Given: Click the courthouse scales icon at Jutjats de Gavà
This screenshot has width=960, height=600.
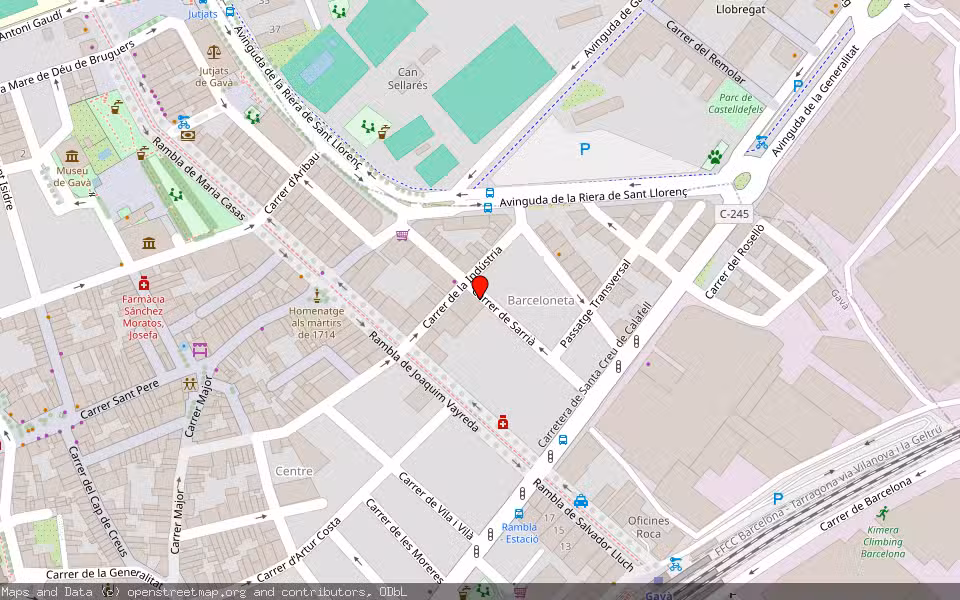Looking at the screenshot, I should (214, 52).
